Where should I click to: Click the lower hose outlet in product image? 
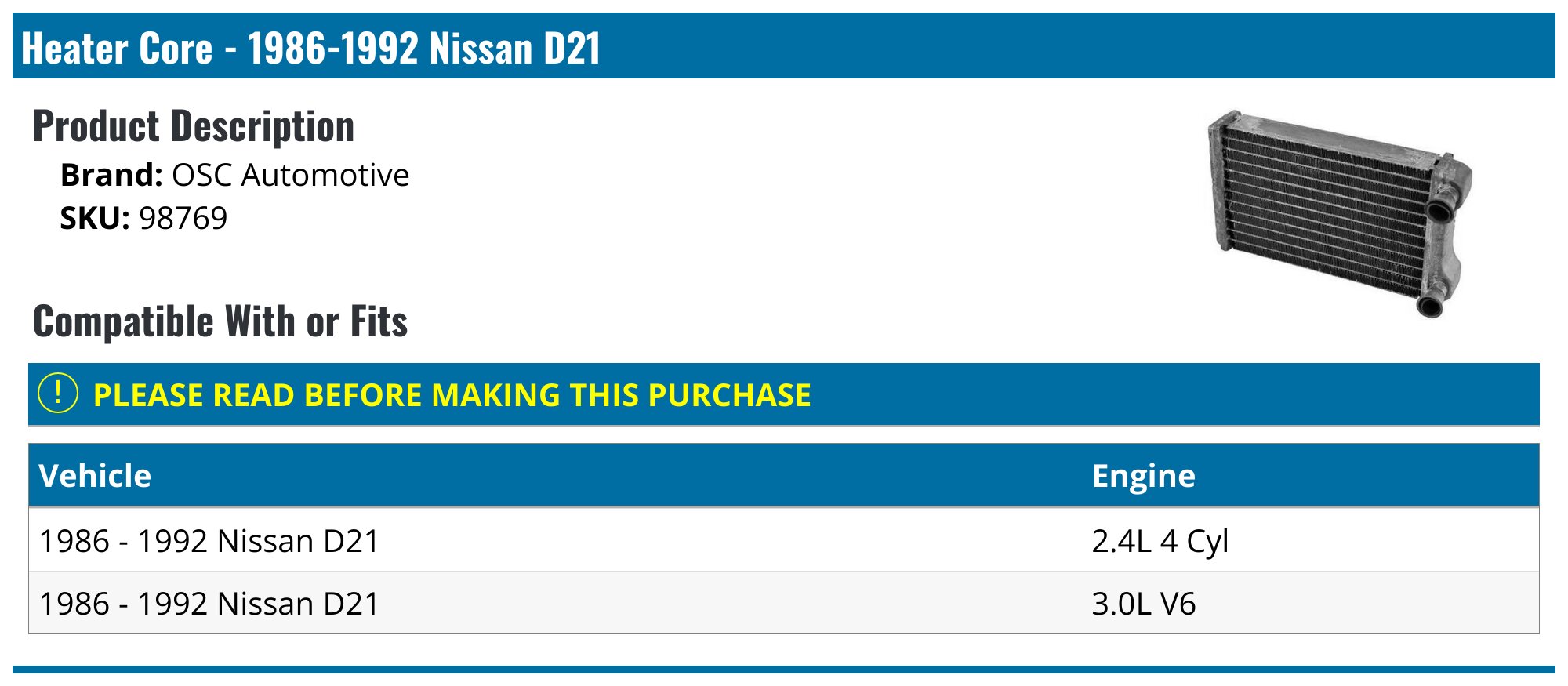coord(1429,305)
